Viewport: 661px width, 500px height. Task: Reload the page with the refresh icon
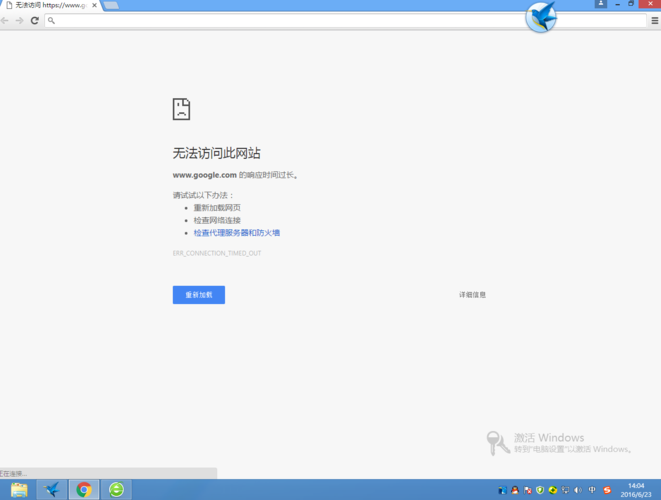pos(35,21)
